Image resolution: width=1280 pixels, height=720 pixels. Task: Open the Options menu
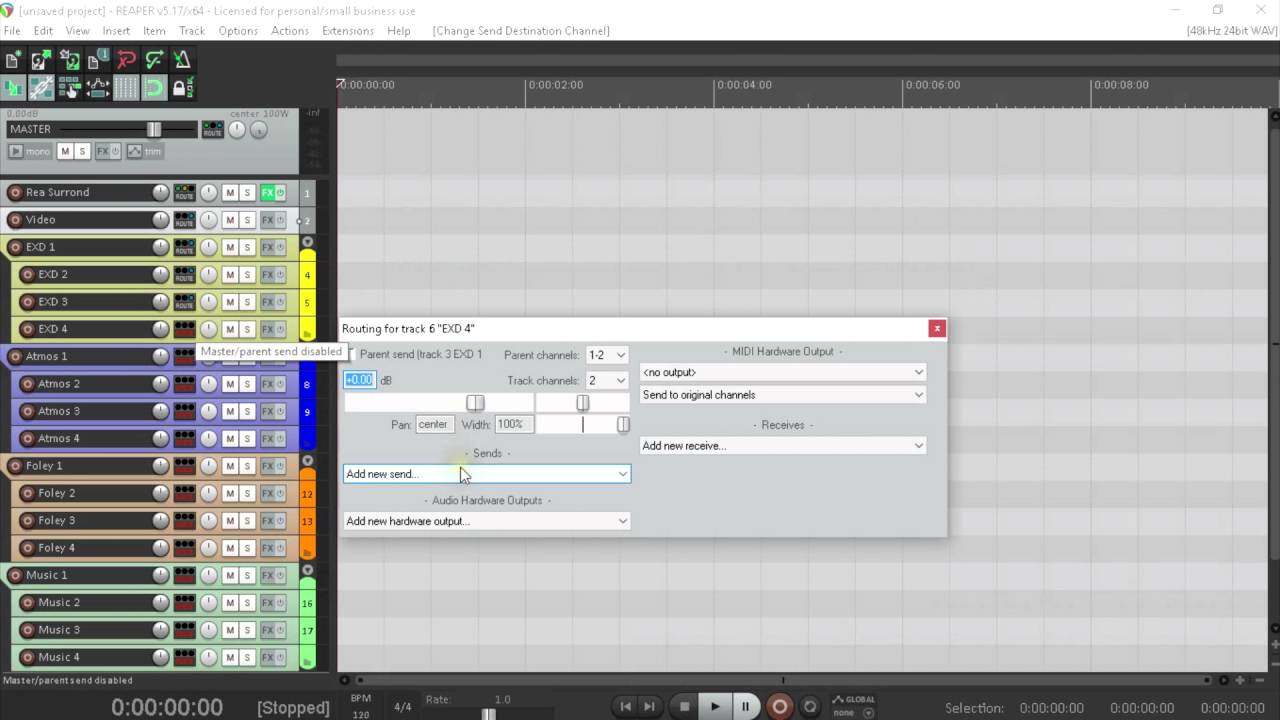[238, 31]
